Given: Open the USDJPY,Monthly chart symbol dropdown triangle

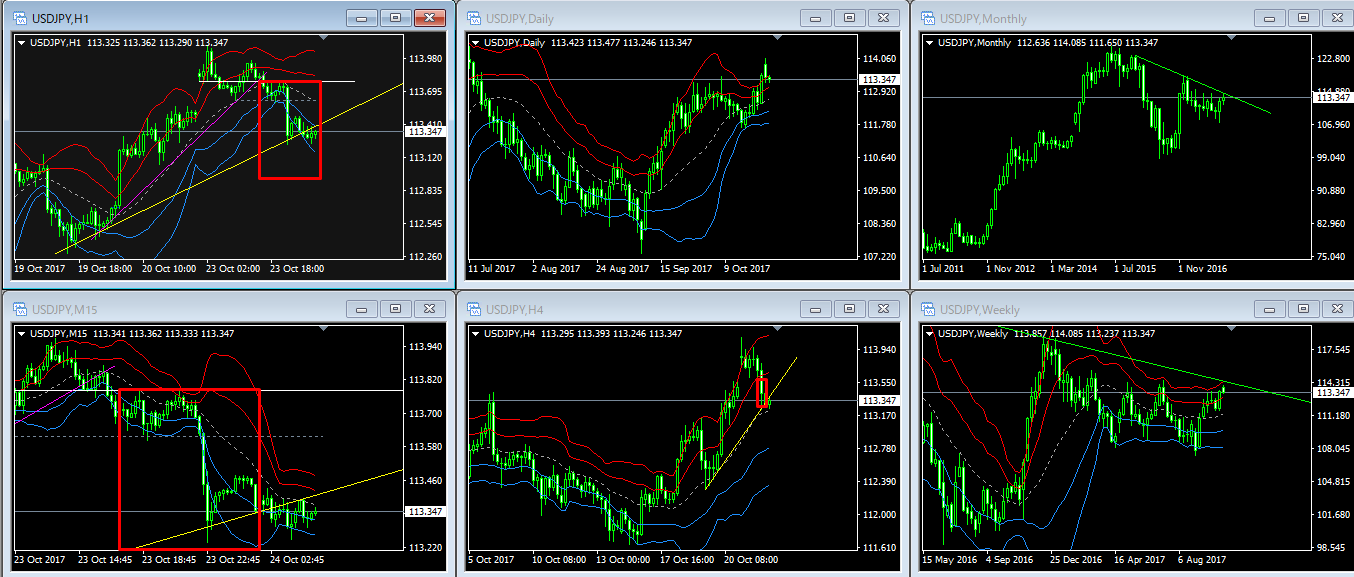Looking at the screenshot, I should pyautogui.click(x=929, y=42).
